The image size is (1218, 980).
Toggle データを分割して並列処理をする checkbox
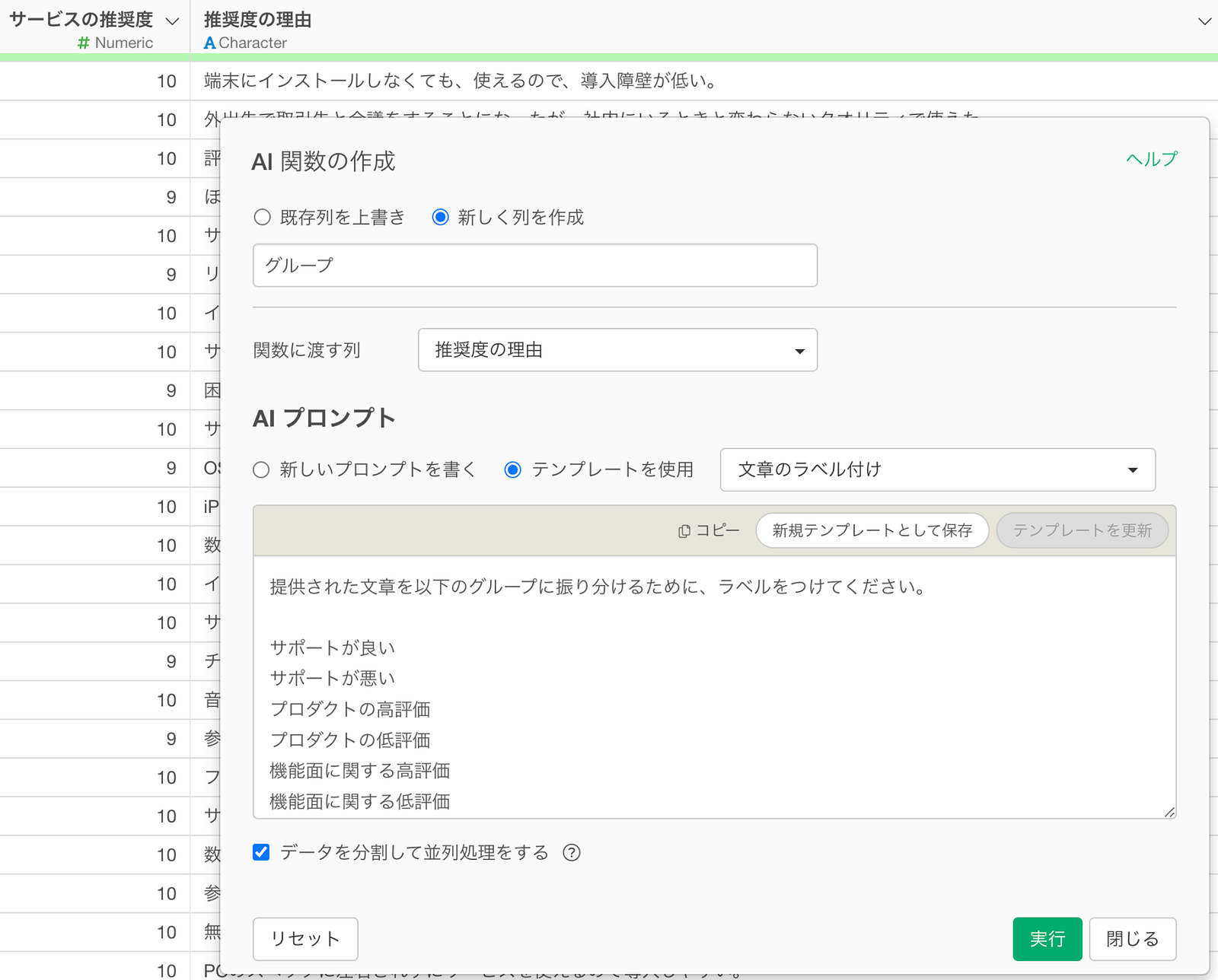coord(261,852)
